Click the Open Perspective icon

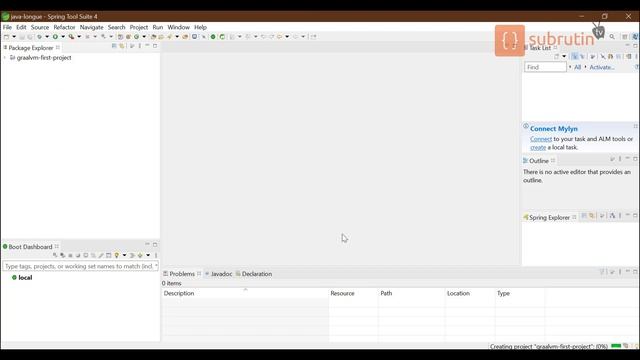click(624, 37)
